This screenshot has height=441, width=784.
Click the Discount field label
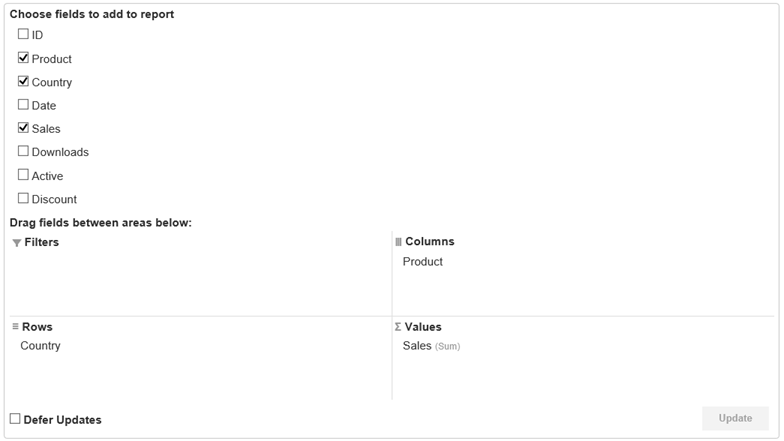pyautogui.click(x=54, y=199)
